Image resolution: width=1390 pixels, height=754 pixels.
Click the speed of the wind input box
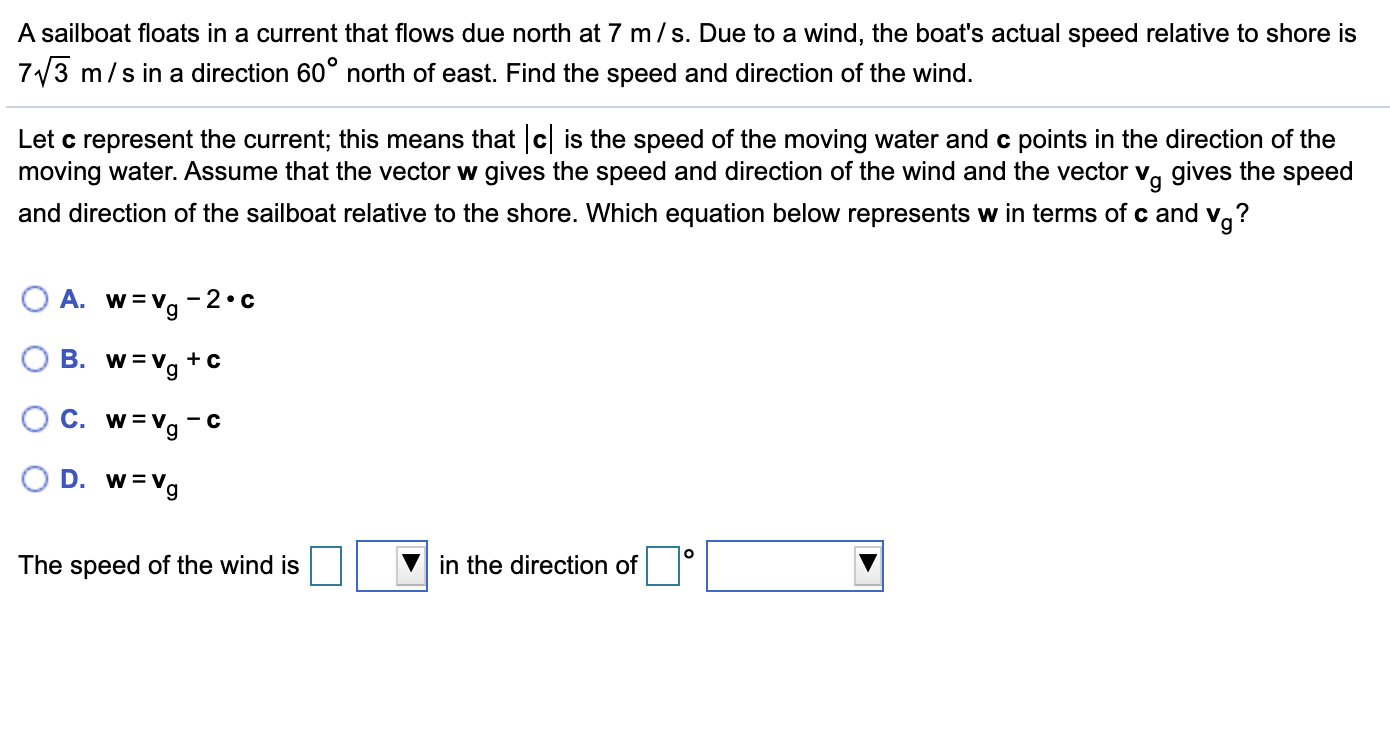324,565
